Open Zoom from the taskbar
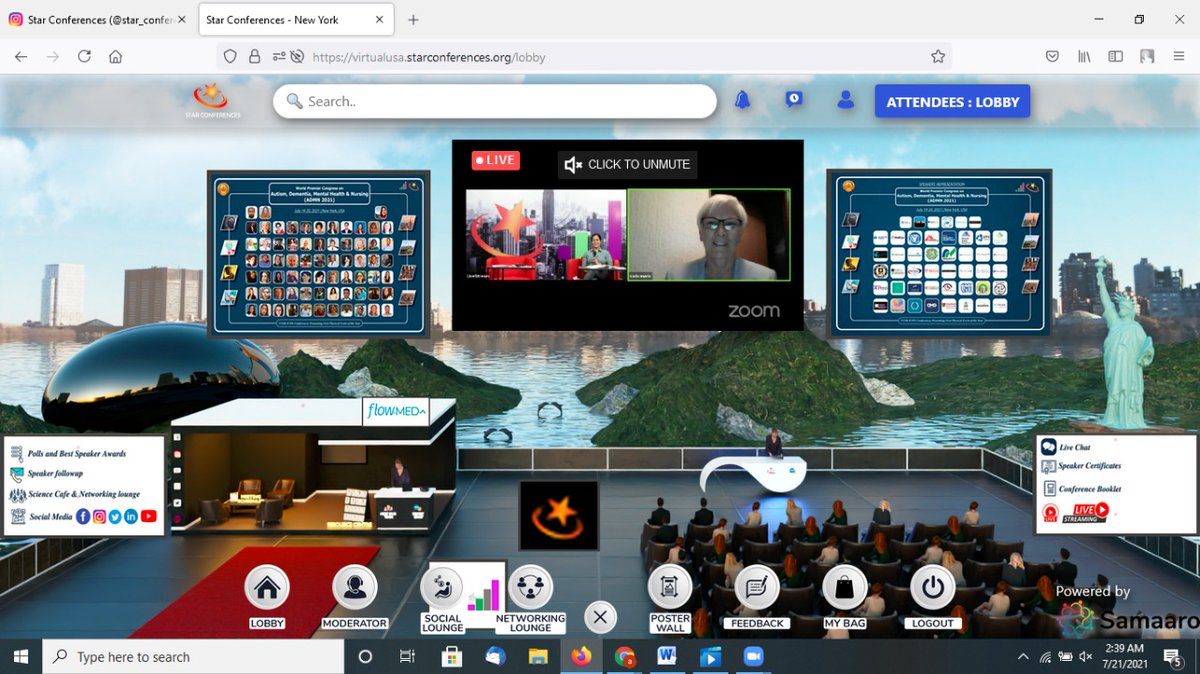1200x674 pixels. (x=754, y=656)
